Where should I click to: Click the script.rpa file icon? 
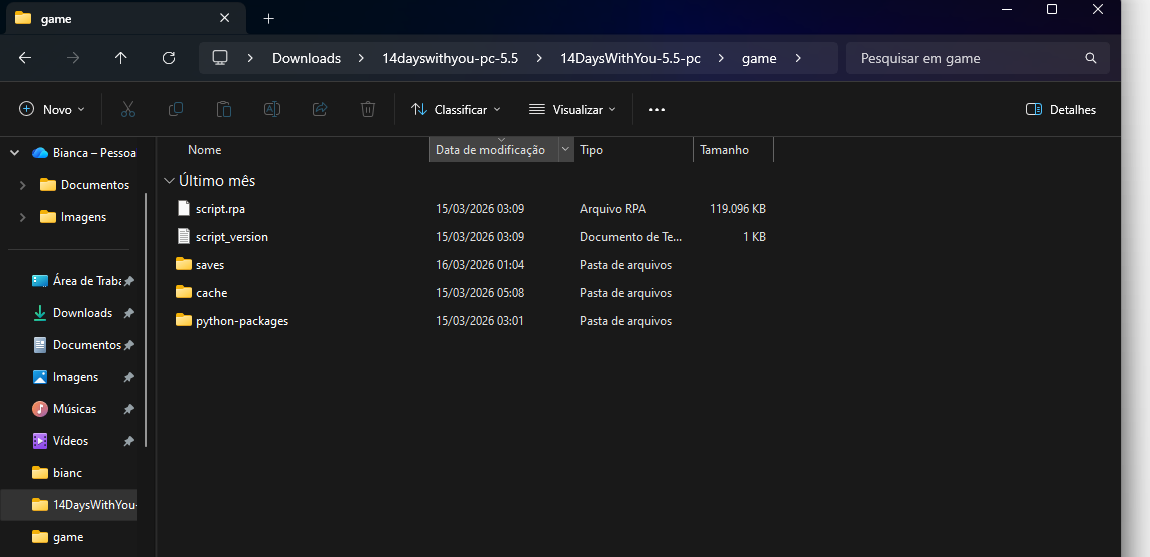coord(184,208)
